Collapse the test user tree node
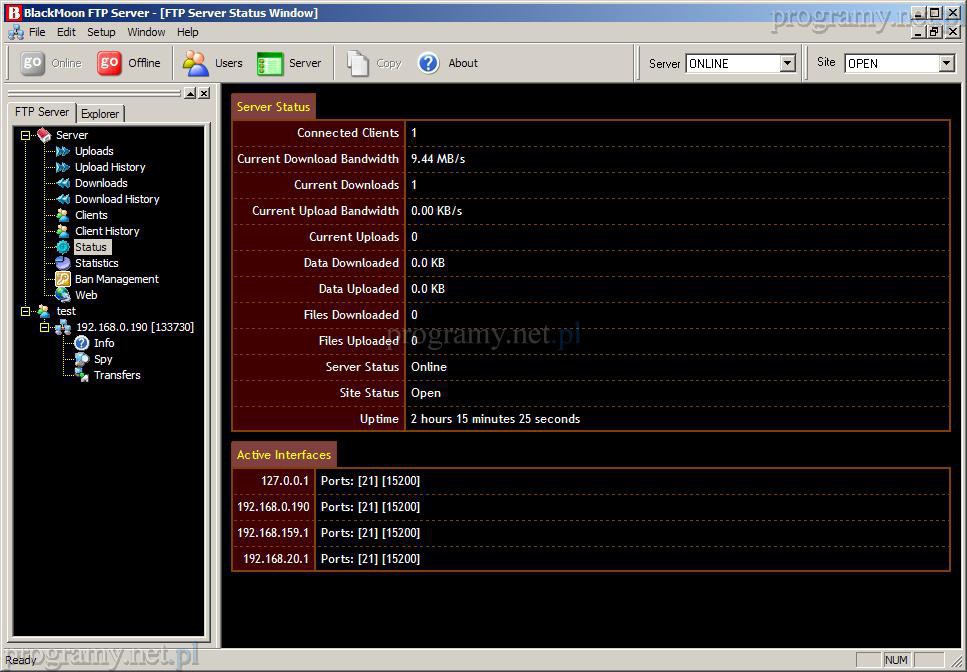The width and height of the screenshot is (967, 672). [26, 311]
